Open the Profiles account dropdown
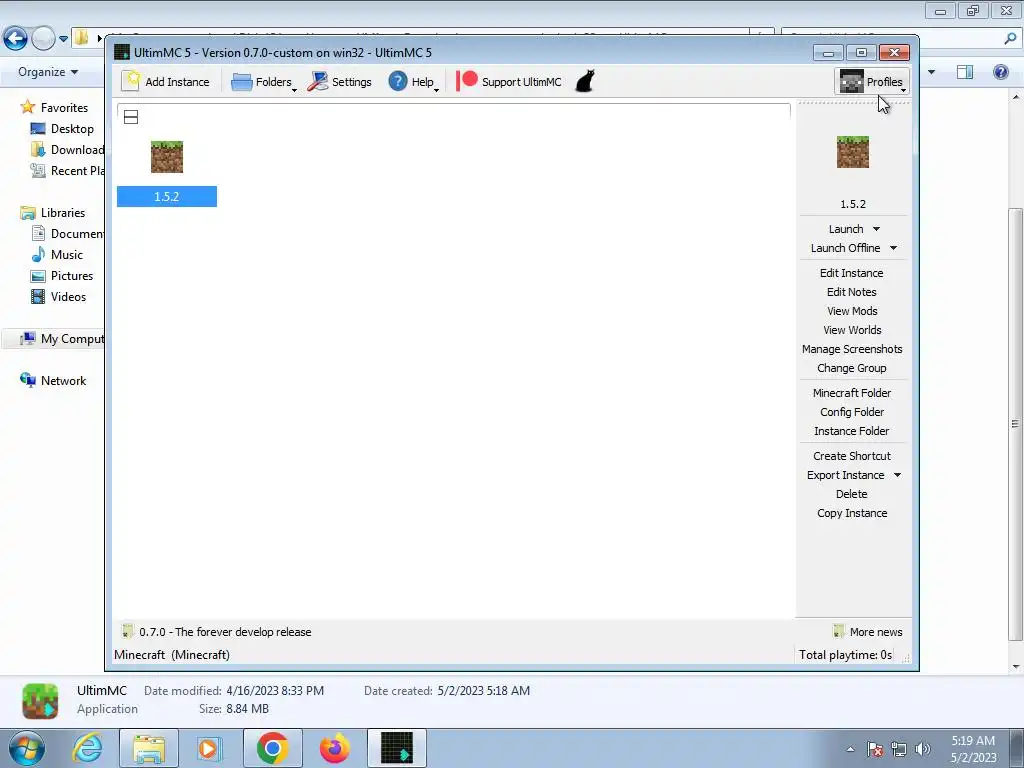Viewport: 1024px width, 768px height. pos(872,82)
